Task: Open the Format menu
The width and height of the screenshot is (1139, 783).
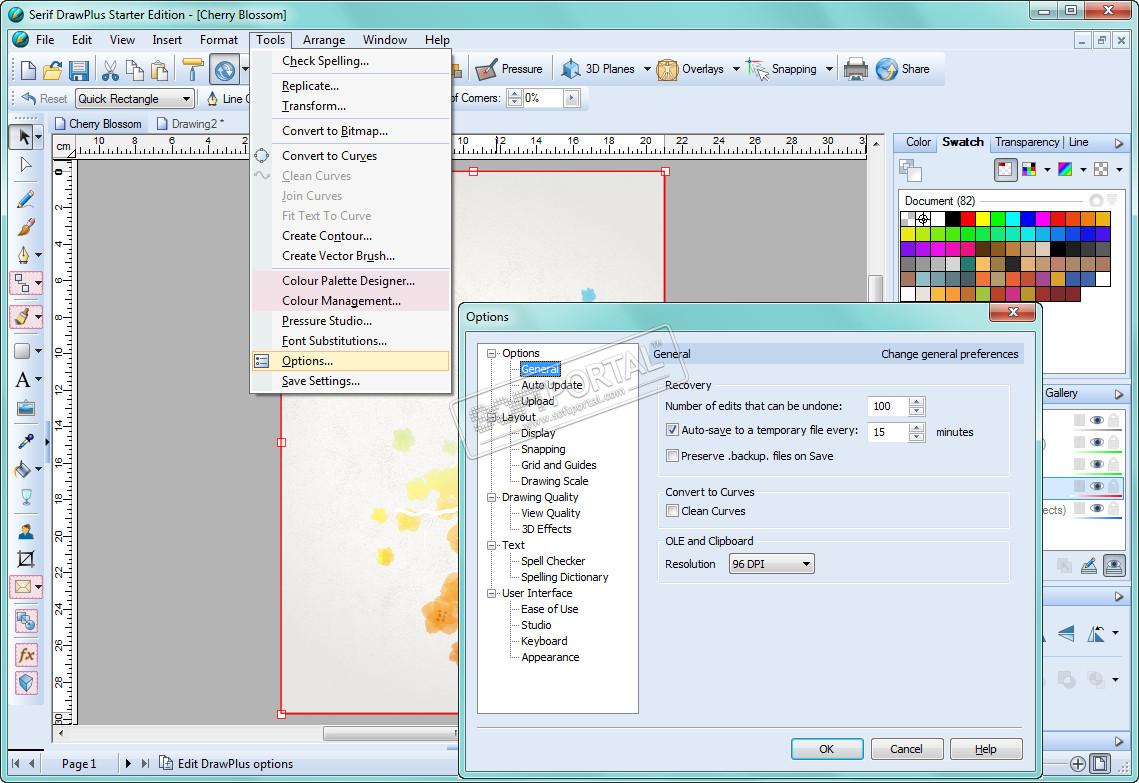Action: pyautogui.click(x=219, y=40)
